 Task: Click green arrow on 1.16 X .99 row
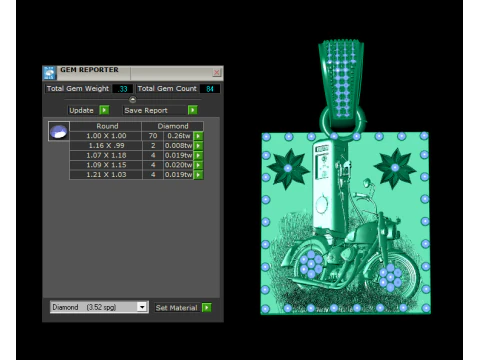[x=198, y=146]
